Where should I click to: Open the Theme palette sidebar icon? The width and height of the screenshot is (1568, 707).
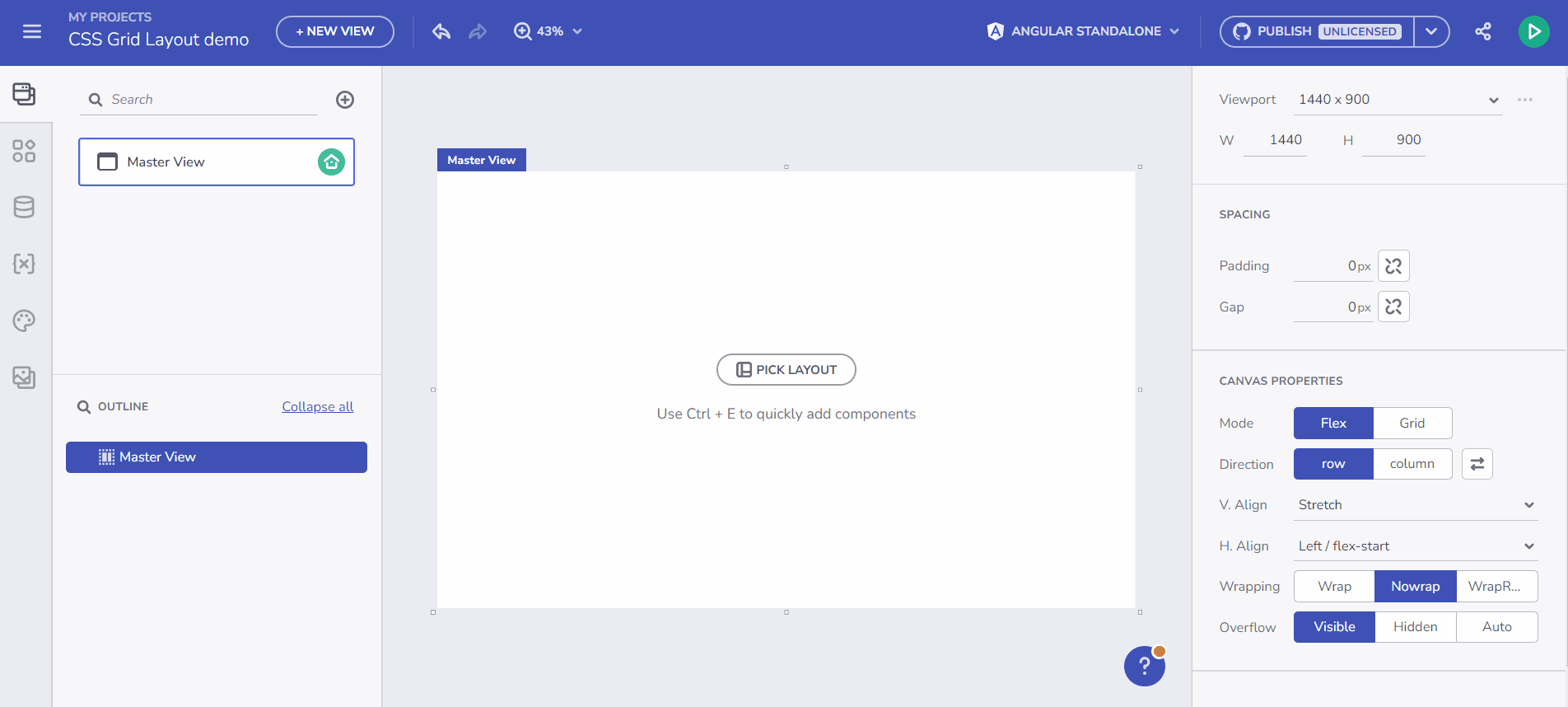[25, 321]
